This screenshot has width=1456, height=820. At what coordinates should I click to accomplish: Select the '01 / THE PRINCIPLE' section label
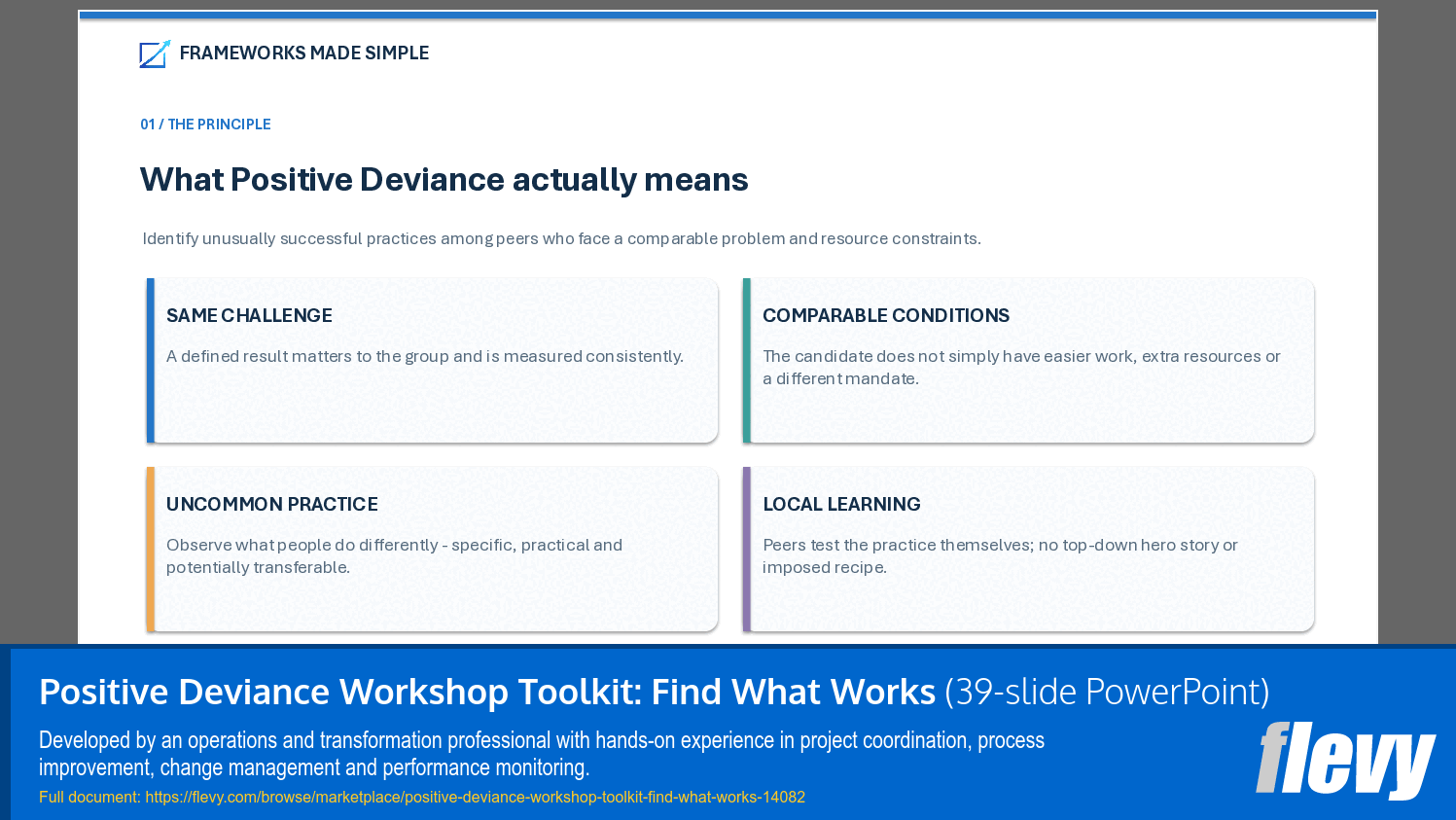[205, 125]
